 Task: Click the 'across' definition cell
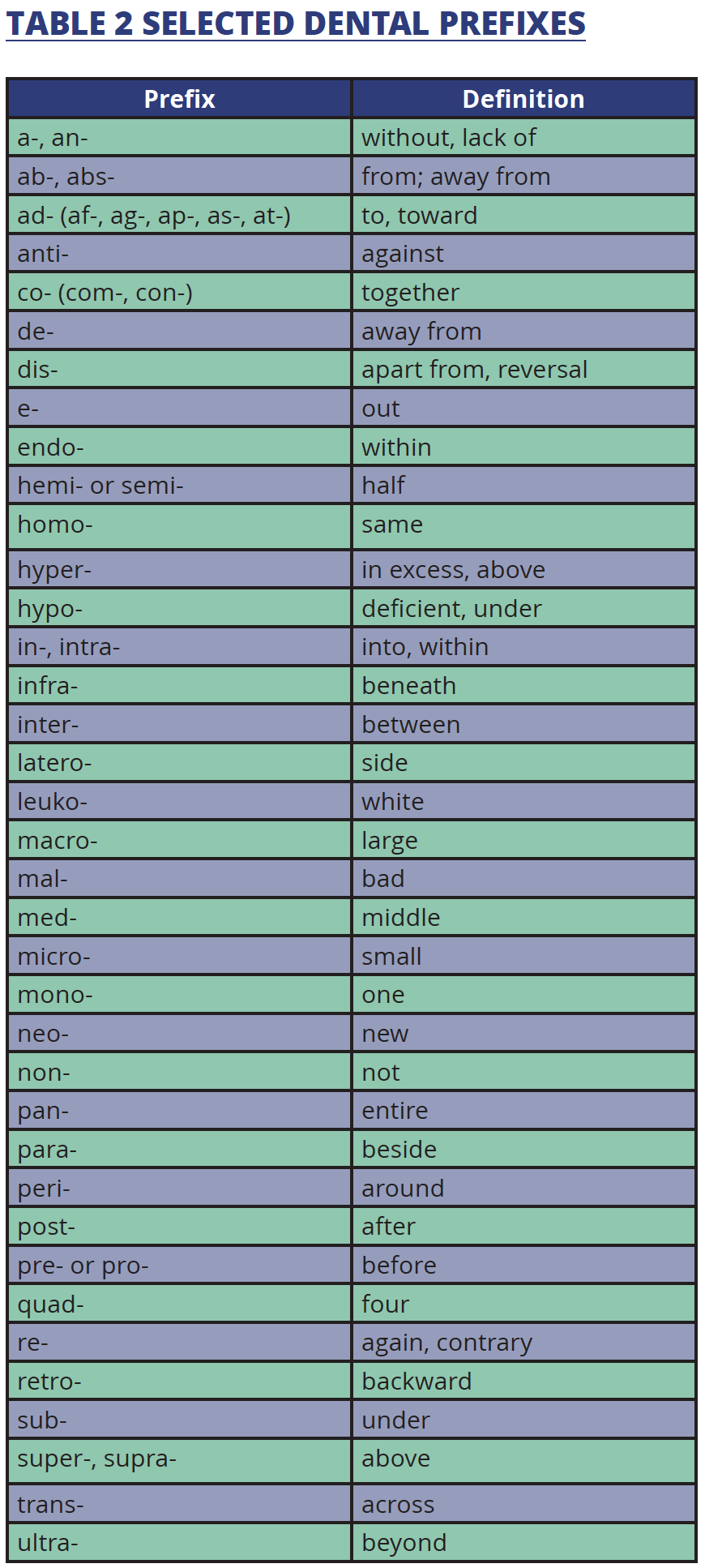pos(523,1505)
